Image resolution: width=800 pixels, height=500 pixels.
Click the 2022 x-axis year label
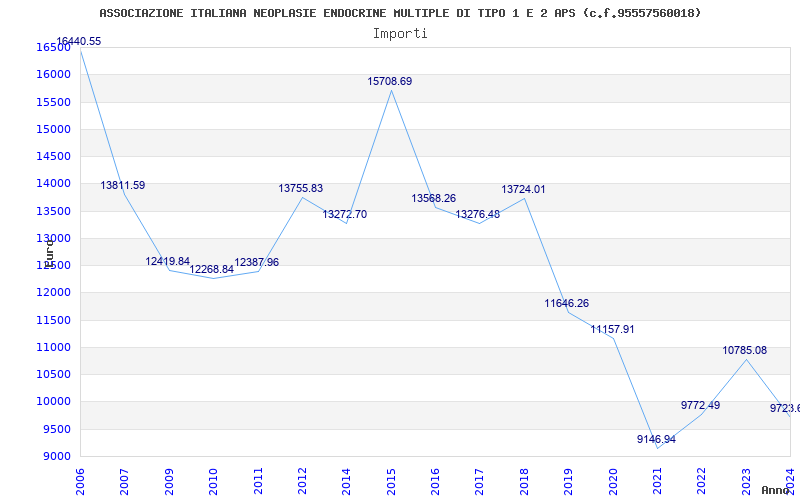tap(702, 481)
